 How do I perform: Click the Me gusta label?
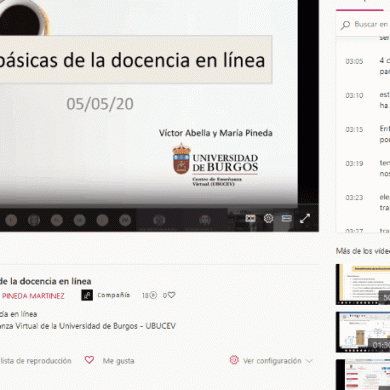118,361
